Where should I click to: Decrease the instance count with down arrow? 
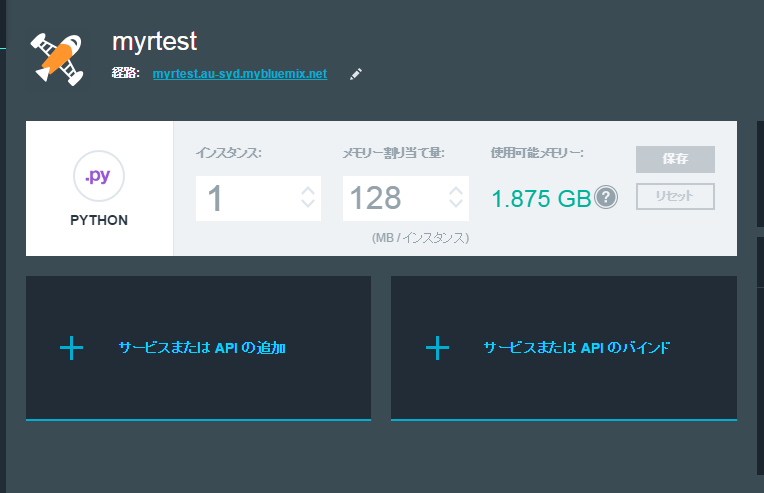click(x=308, y=204)
